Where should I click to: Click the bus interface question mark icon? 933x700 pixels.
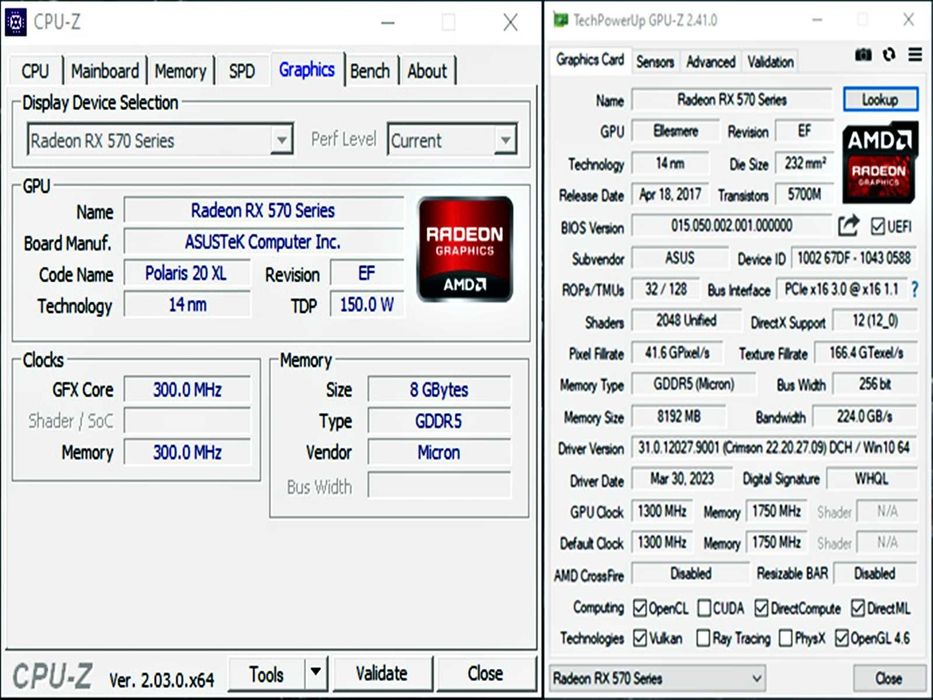[x=915, y=290]
